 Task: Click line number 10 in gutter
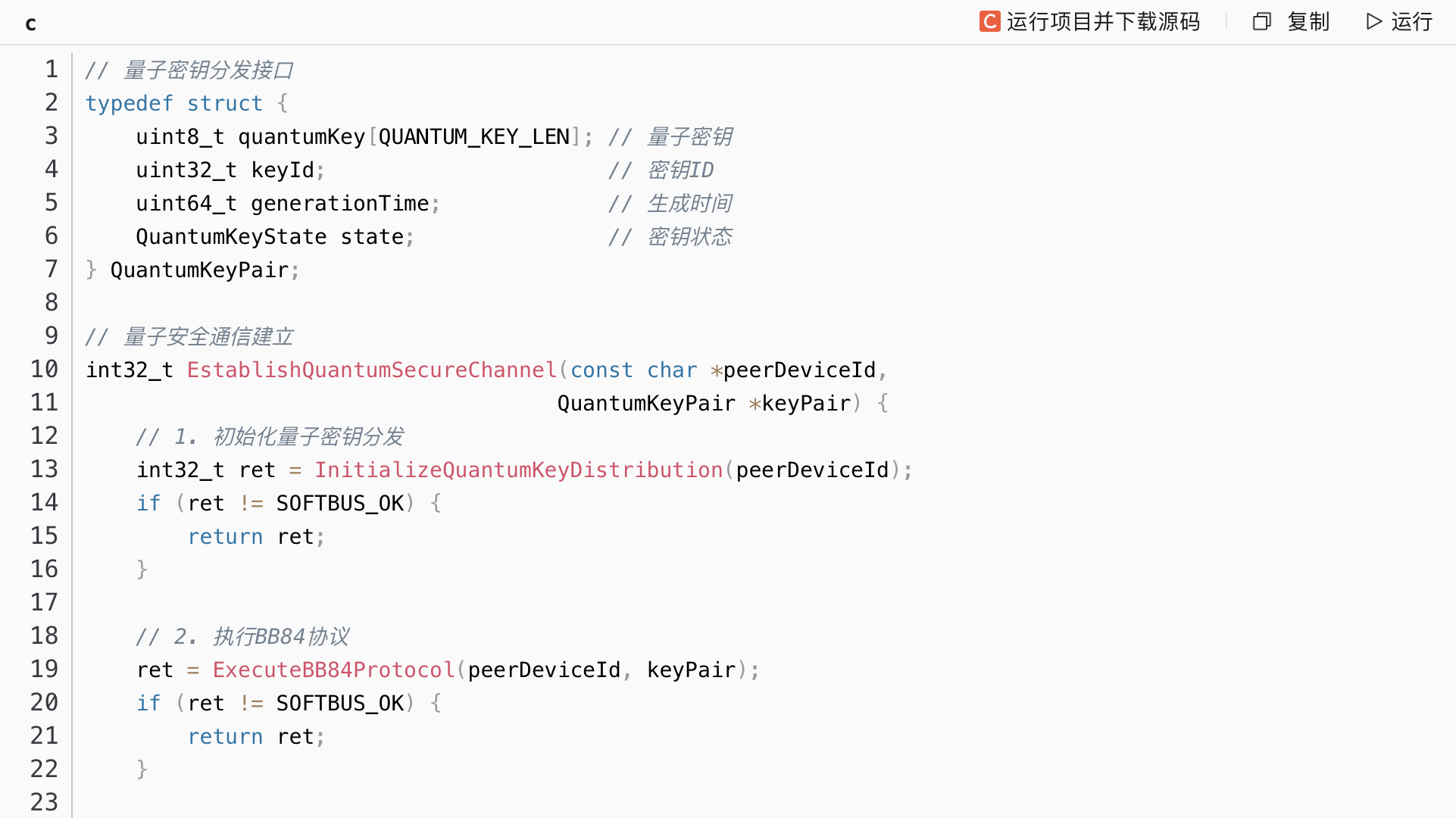44,369
